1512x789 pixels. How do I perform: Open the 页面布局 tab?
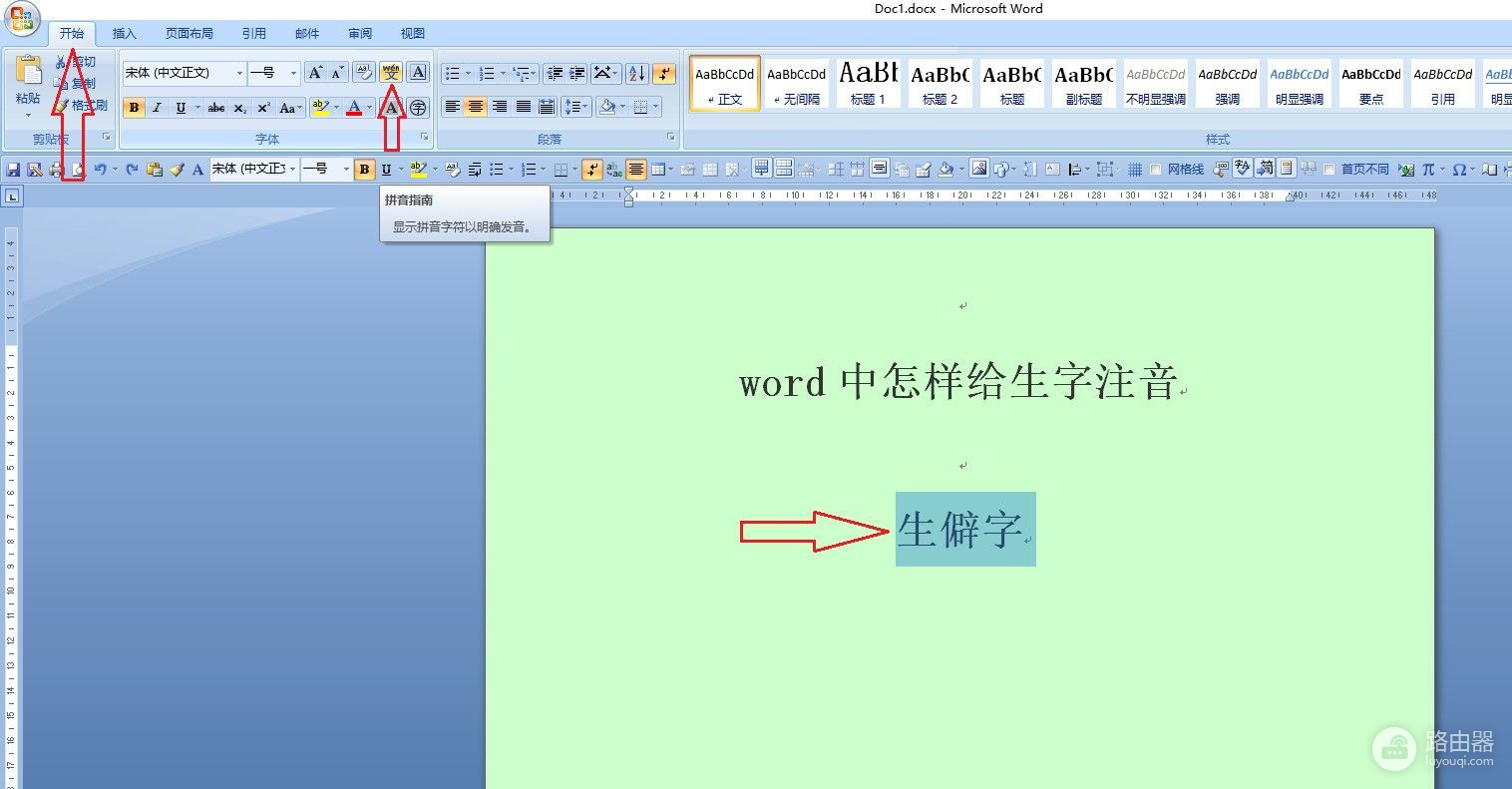point(189,33)
